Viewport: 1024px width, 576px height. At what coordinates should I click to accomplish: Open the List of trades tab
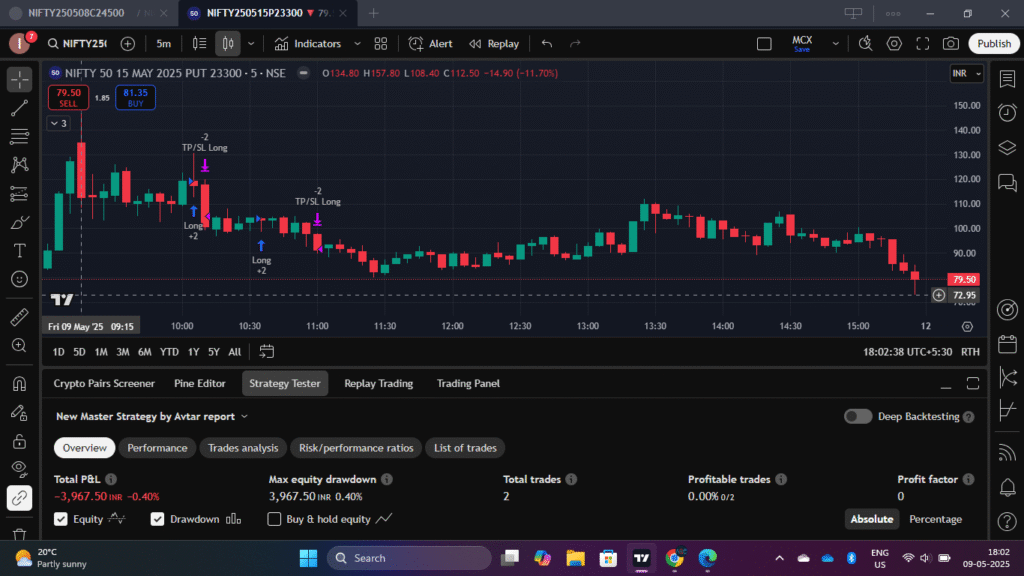pos(466,448)
